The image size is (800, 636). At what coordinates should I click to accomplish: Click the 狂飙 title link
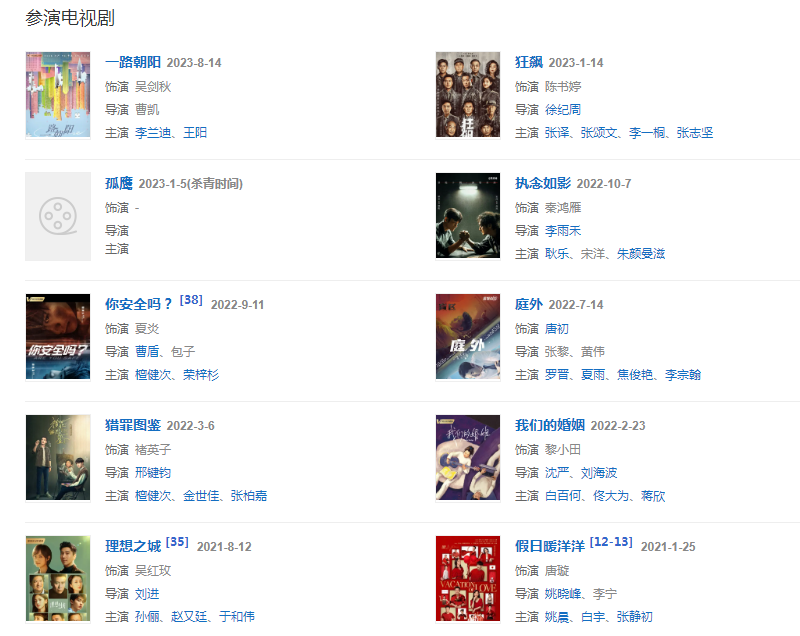529,62
